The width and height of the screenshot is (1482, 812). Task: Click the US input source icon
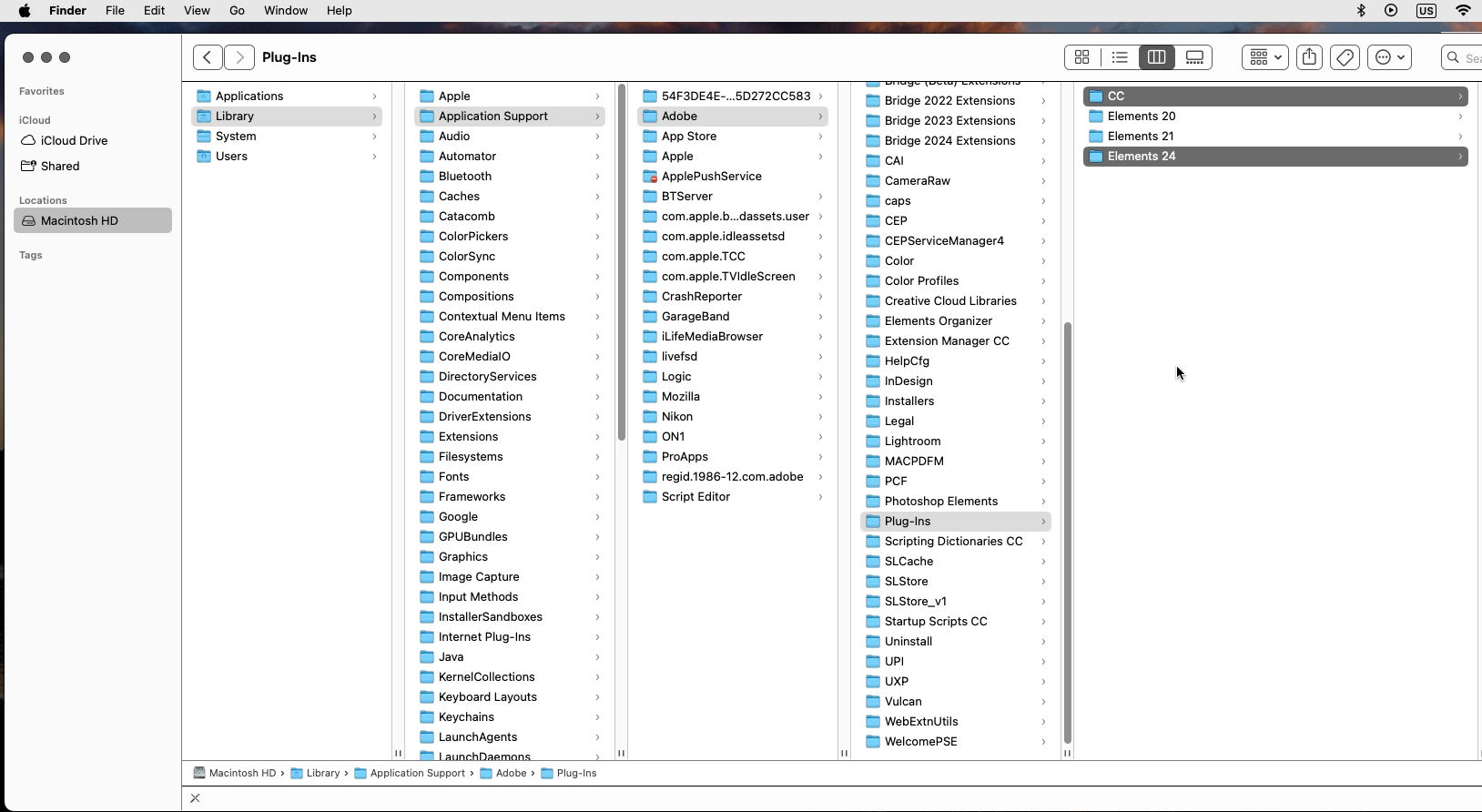click(1426, 11)
